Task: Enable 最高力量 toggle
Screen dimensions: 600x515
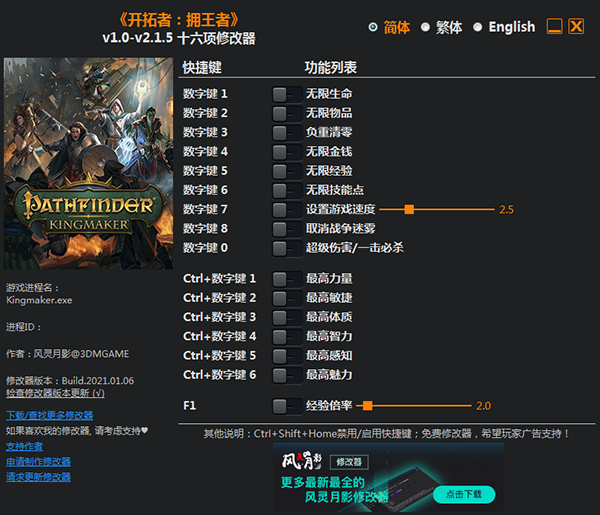Action: coord(287,279)
